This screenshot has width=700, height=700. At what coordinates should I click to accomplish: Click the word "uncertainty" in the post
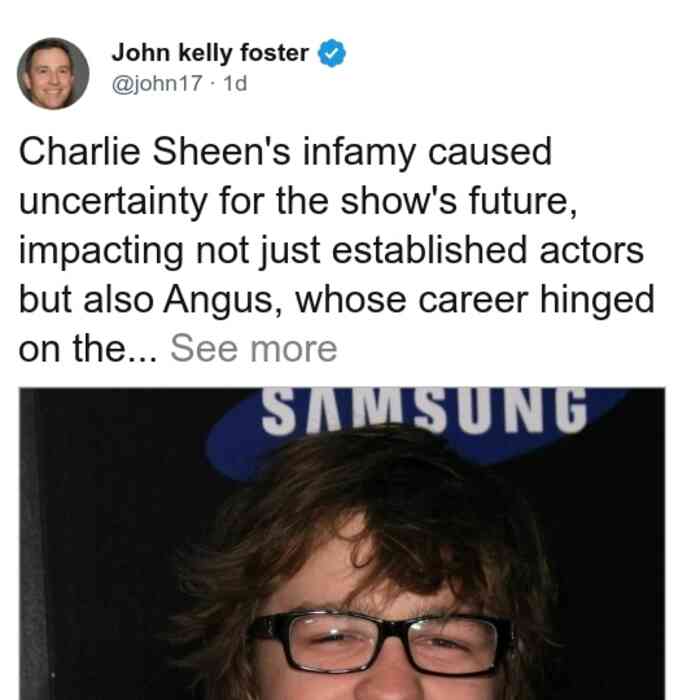point(113,202)
